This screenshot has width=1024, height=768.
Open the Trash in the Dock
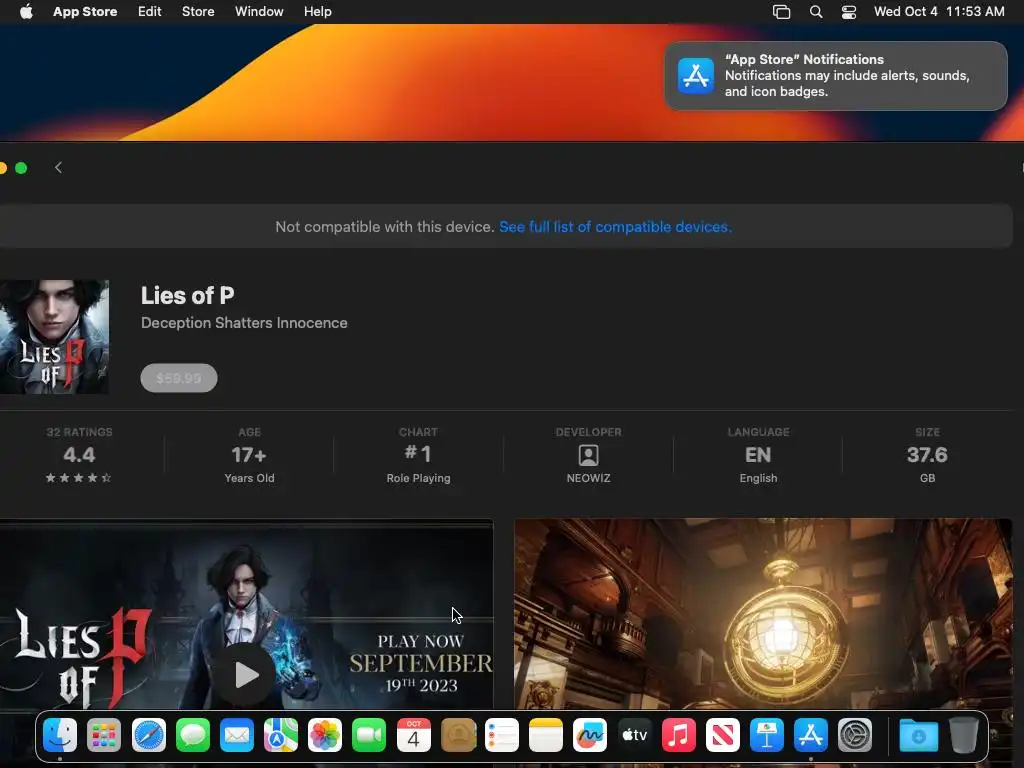pyautogui.click(x=963, y=735)
